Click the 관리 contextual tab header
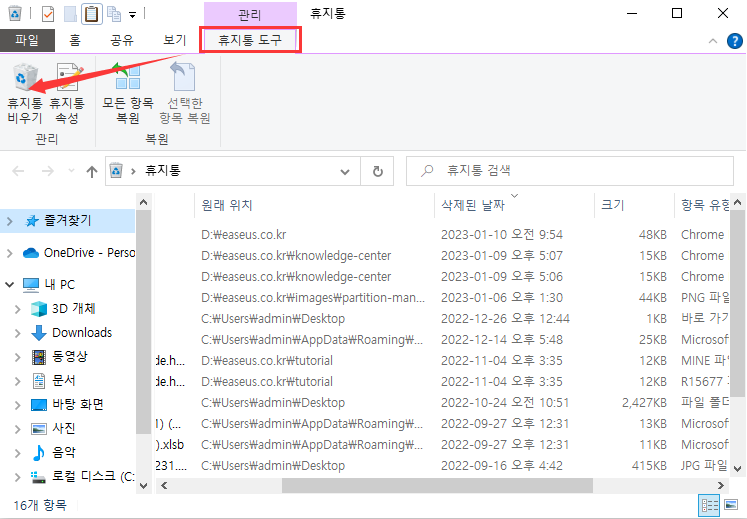The width and height of the screenshot is (747, 519). pyautogui.click(x=250, y=15)
